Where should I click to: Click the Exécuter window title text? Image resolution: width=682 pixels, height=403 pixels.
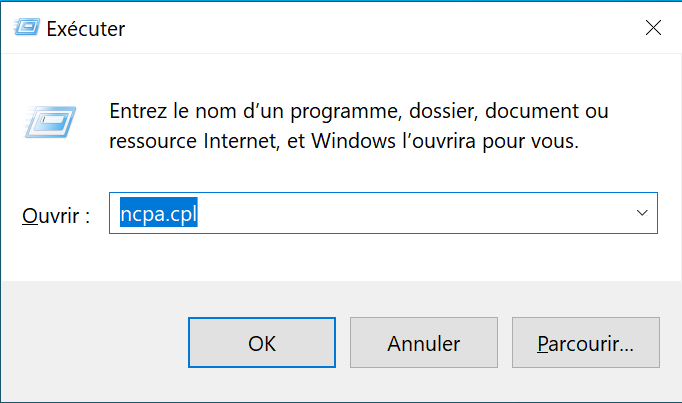(86, 29)
